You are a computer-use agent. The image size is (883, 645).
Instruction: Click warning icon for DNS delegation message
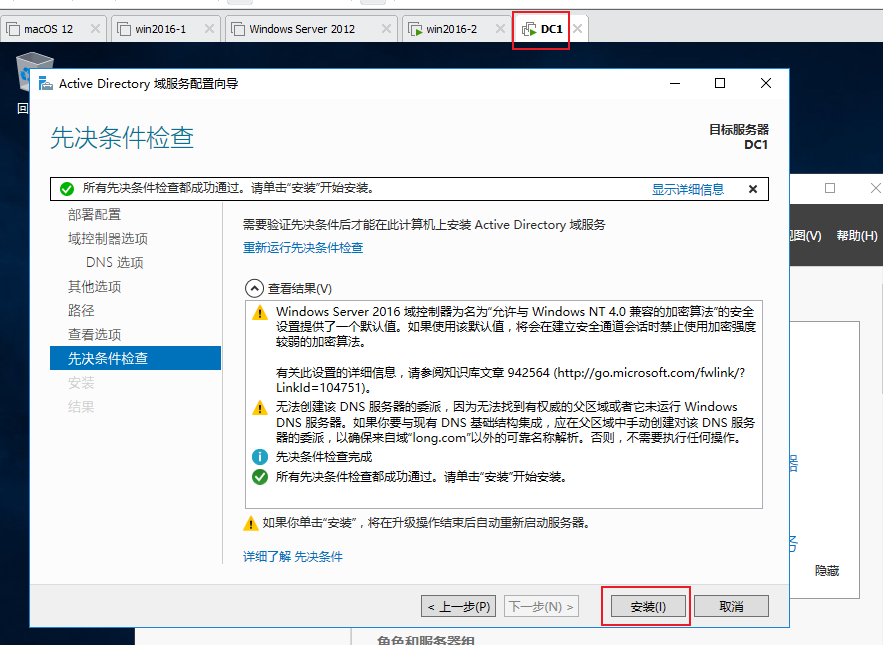click(x=260, y=407)
